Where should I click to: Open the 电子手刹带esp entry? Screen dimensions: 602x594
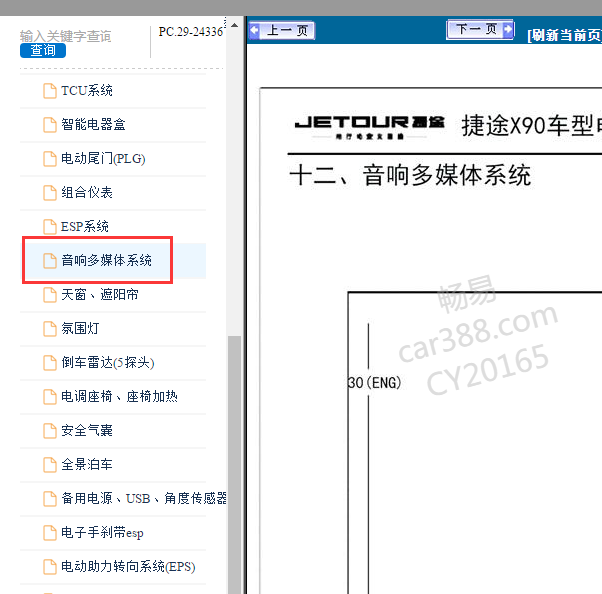(102, 532)
